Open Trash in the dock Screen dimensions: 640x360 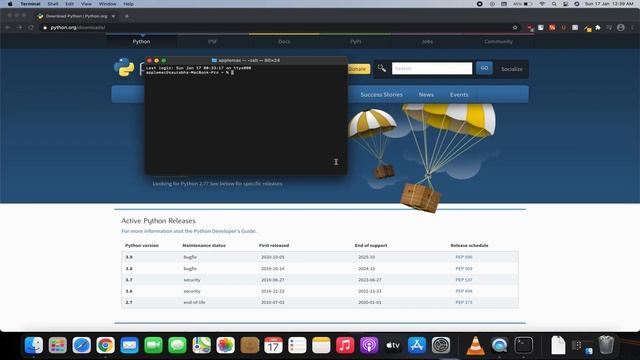[x=606, y=345]
